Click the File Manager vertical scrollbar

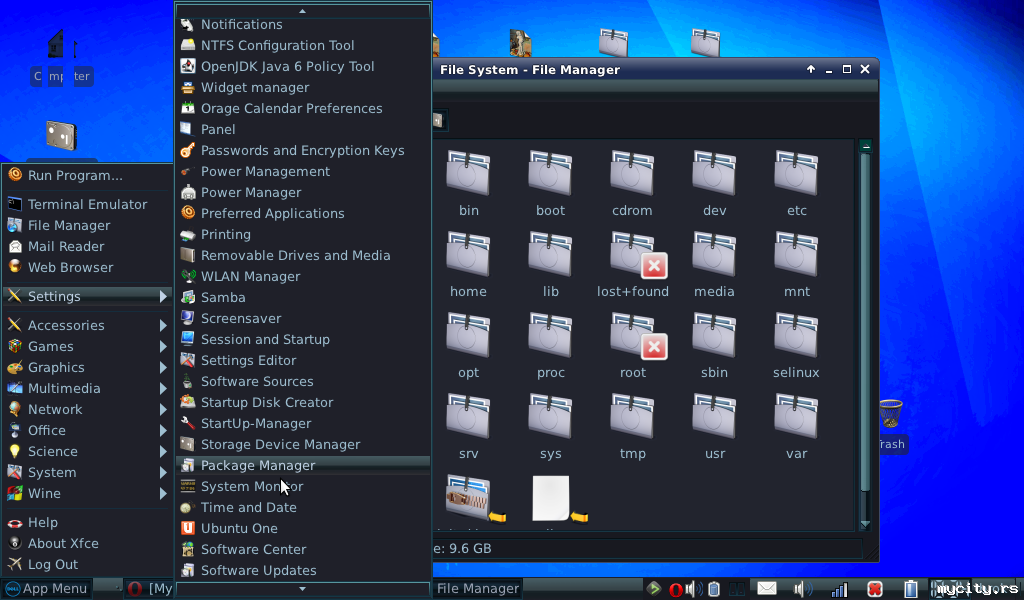[x=865, y=330]
